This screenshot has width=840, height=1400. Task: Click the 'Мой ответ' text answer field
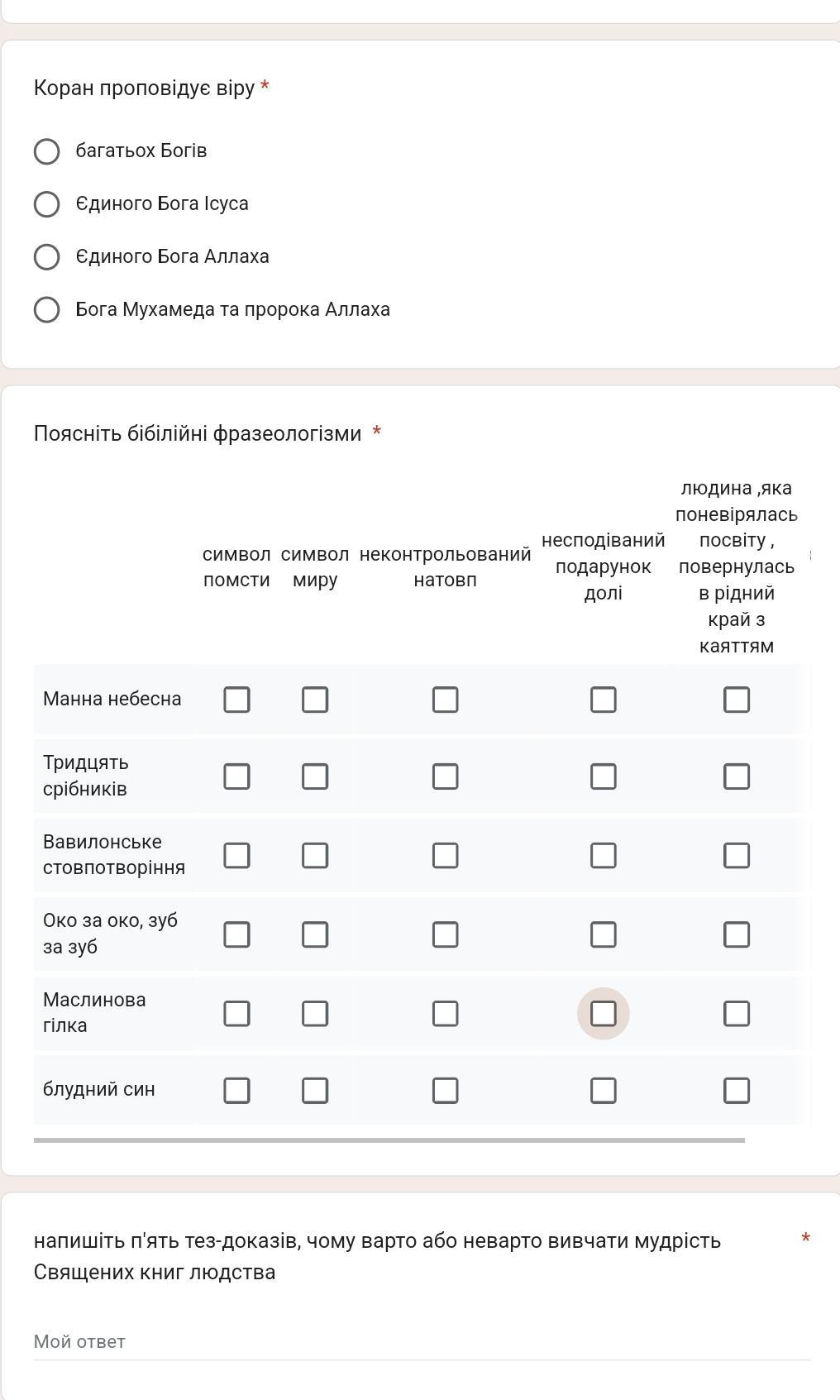pyautogui.click(x=422, y=1341)
